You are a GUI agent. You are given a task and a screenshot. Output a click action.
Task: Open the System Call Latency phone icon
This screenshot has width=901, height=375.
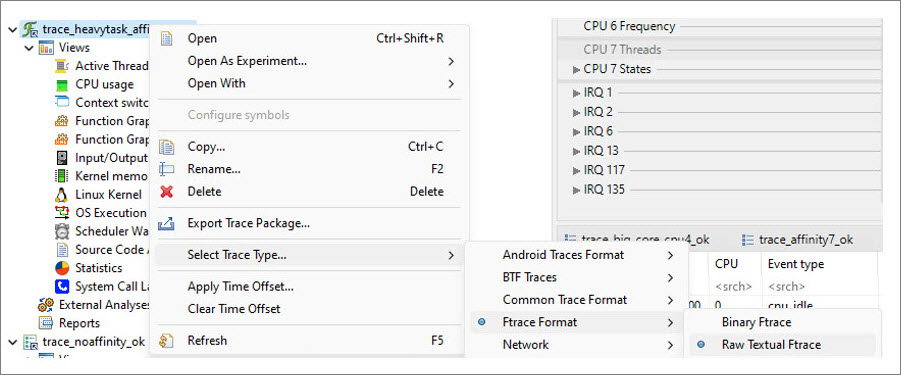[x=61, y=286]
